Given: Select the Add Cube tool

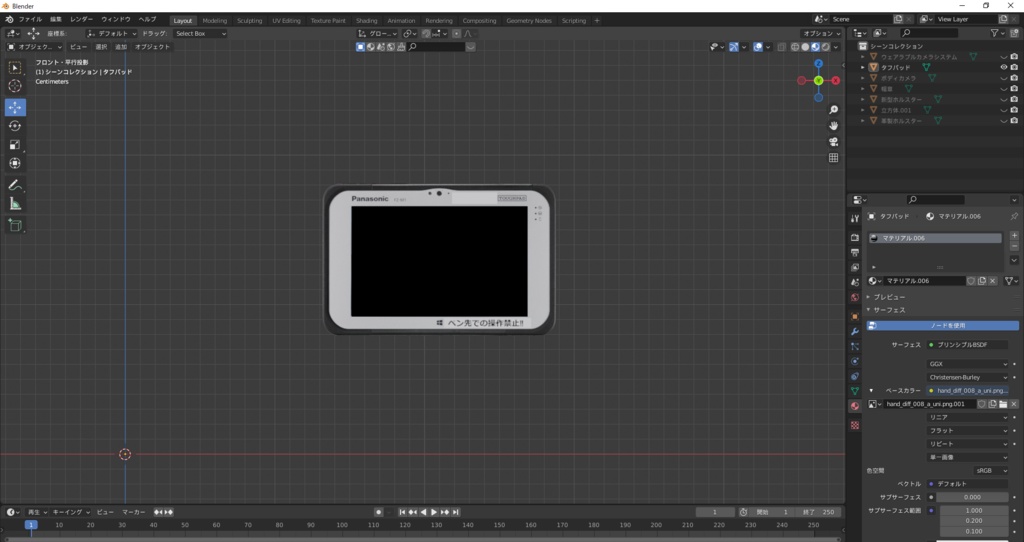Looking at the screenshot, I should [x=15, y=226].
